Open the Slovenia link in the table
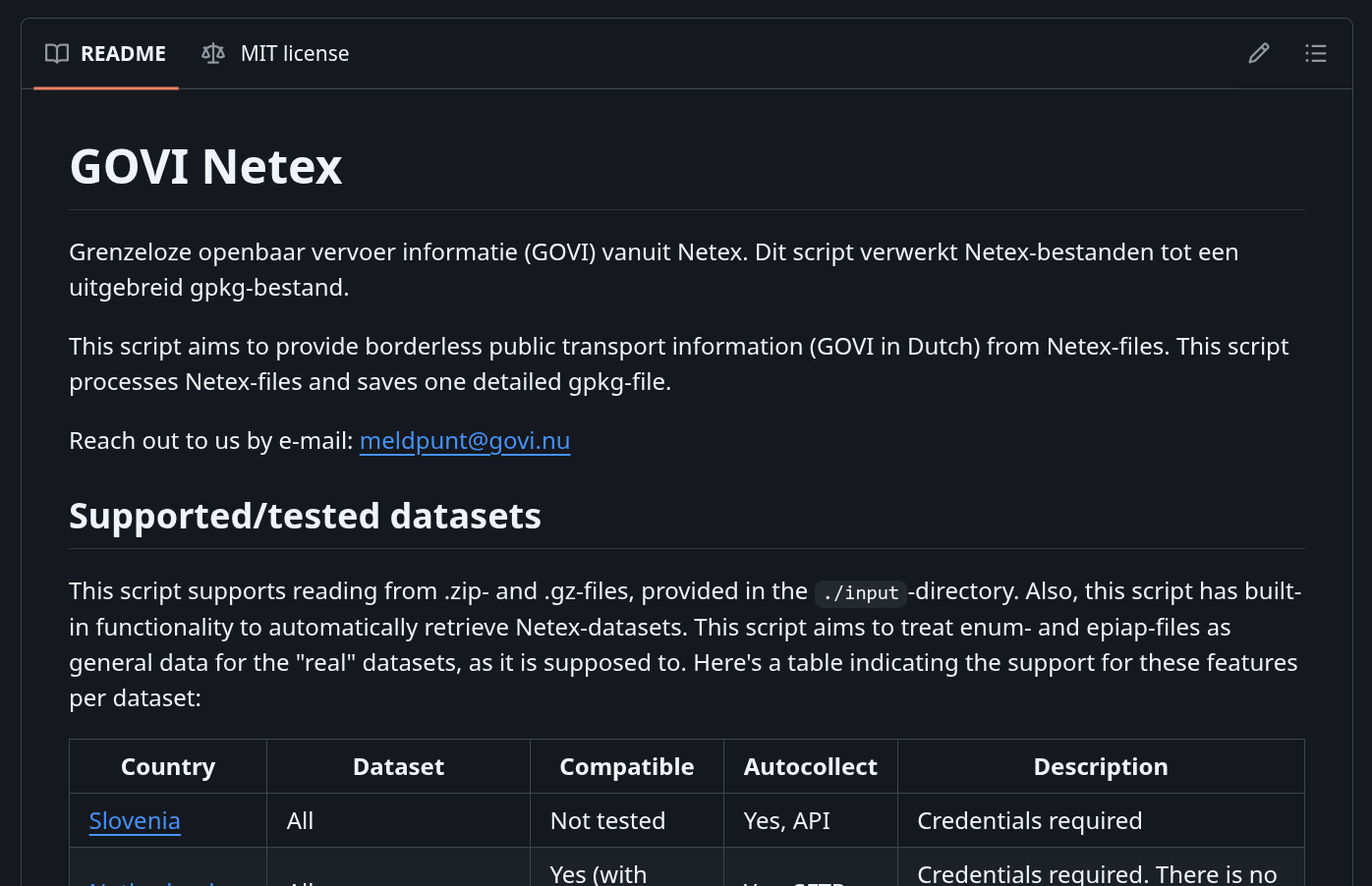The height and width of the screenshot is (886, 1372). [x=135, y=820]
